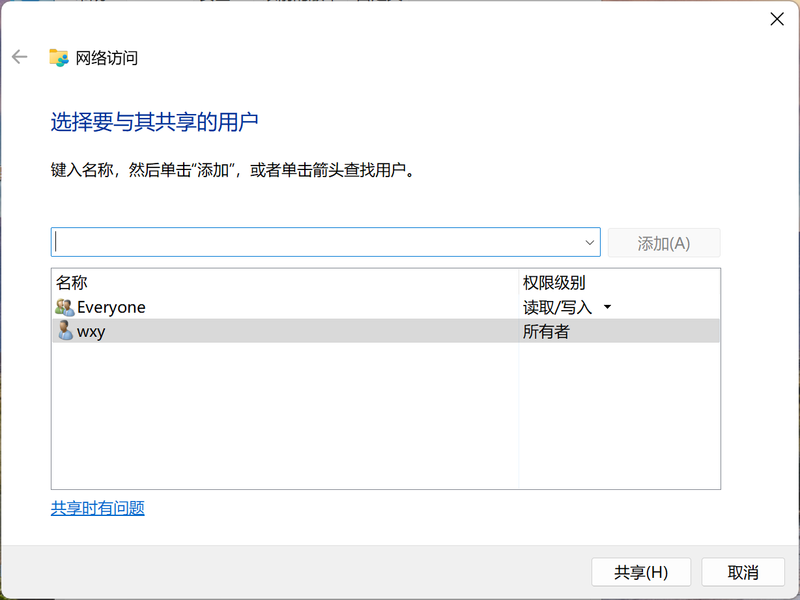Click the 所有者 permission cell
Screen dimensions: 800x600
(x=546, y=332)
